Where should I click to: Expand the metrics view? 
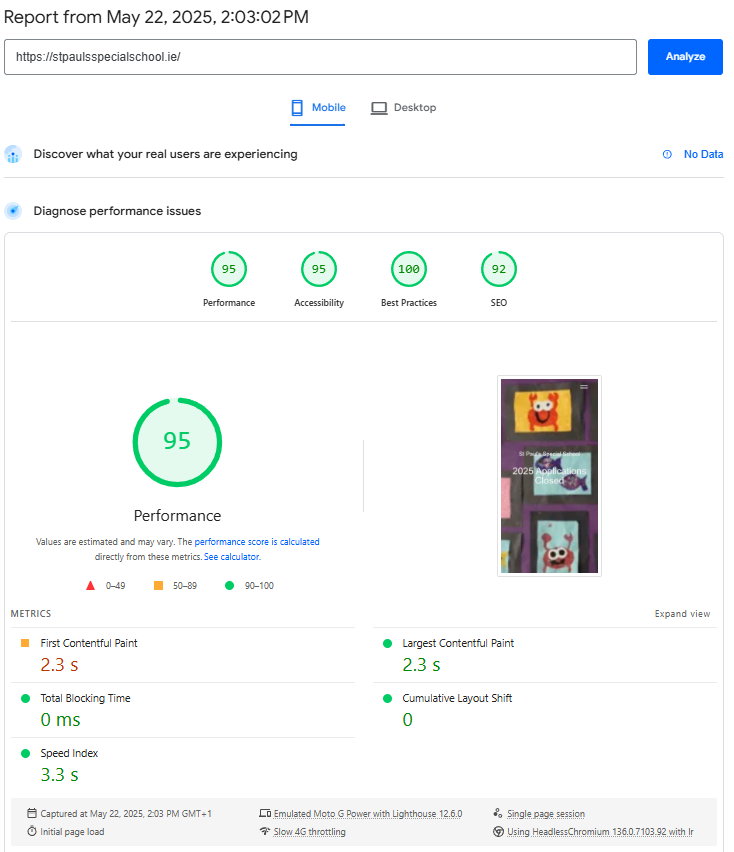click(x=682, y=614)
